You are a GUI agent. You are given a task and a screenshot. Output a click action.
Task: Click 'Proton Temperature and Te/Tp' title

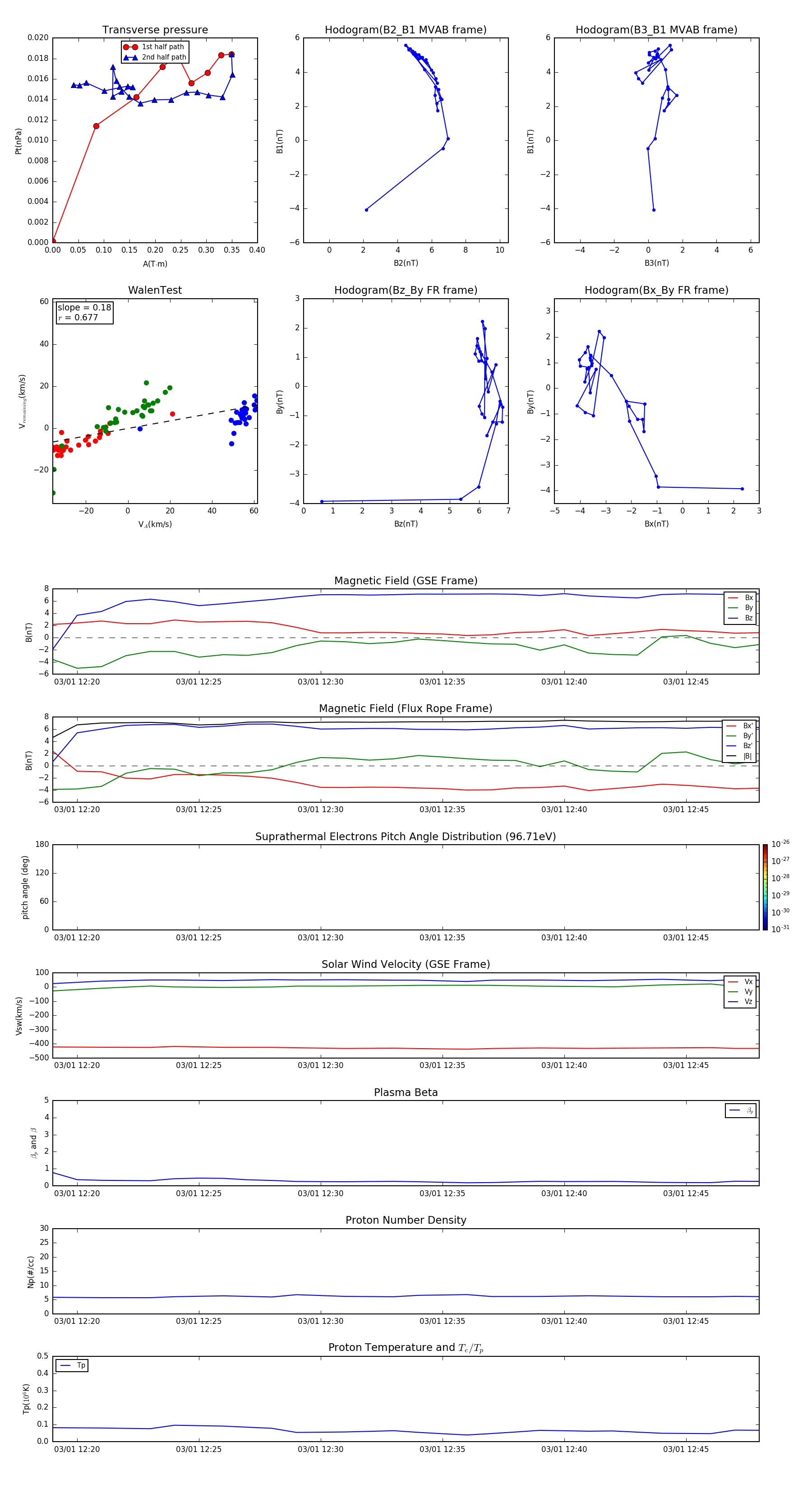point(406,1347)
